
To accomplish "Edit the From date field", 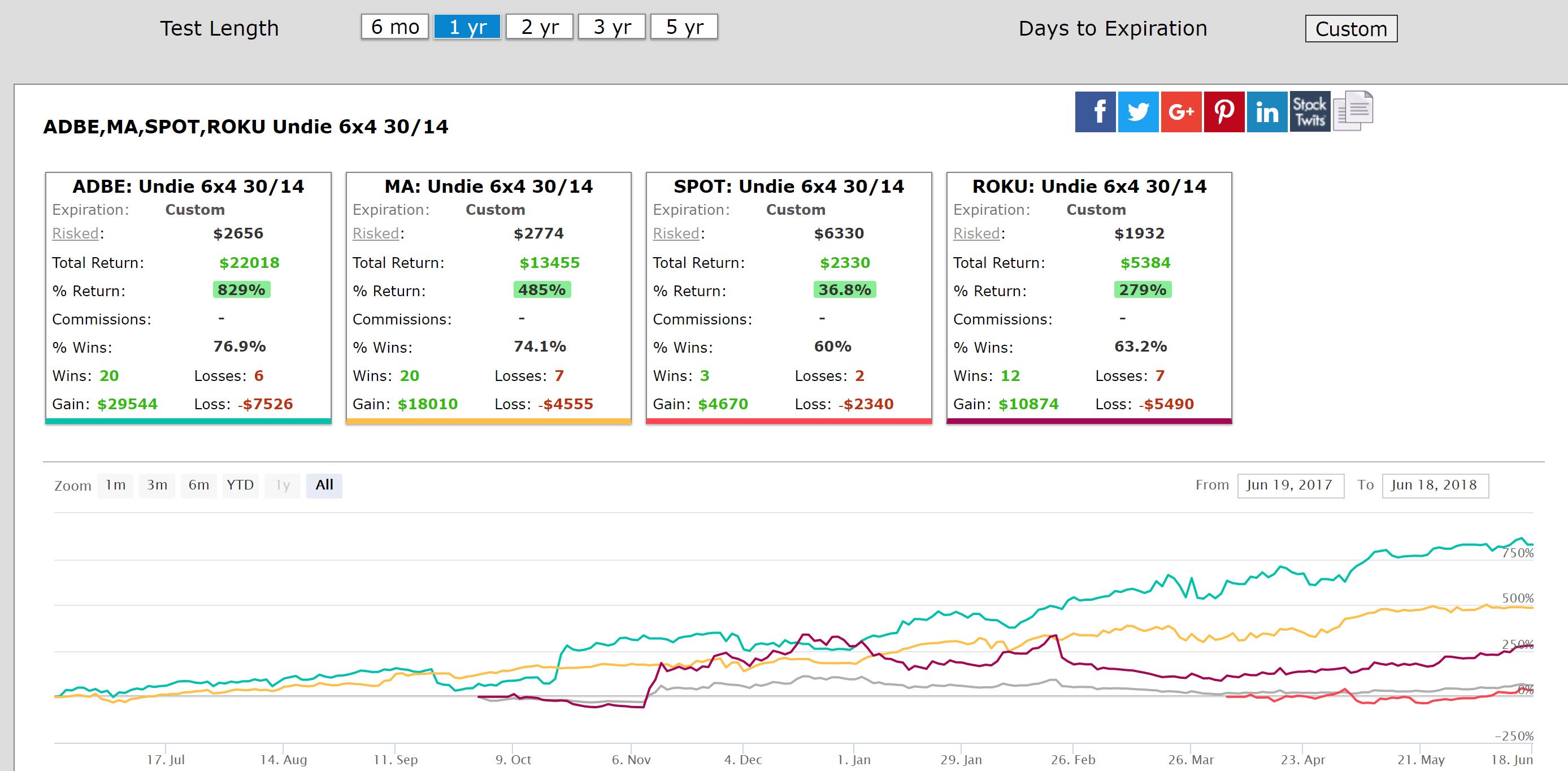I will click(x=1290, y=486).
